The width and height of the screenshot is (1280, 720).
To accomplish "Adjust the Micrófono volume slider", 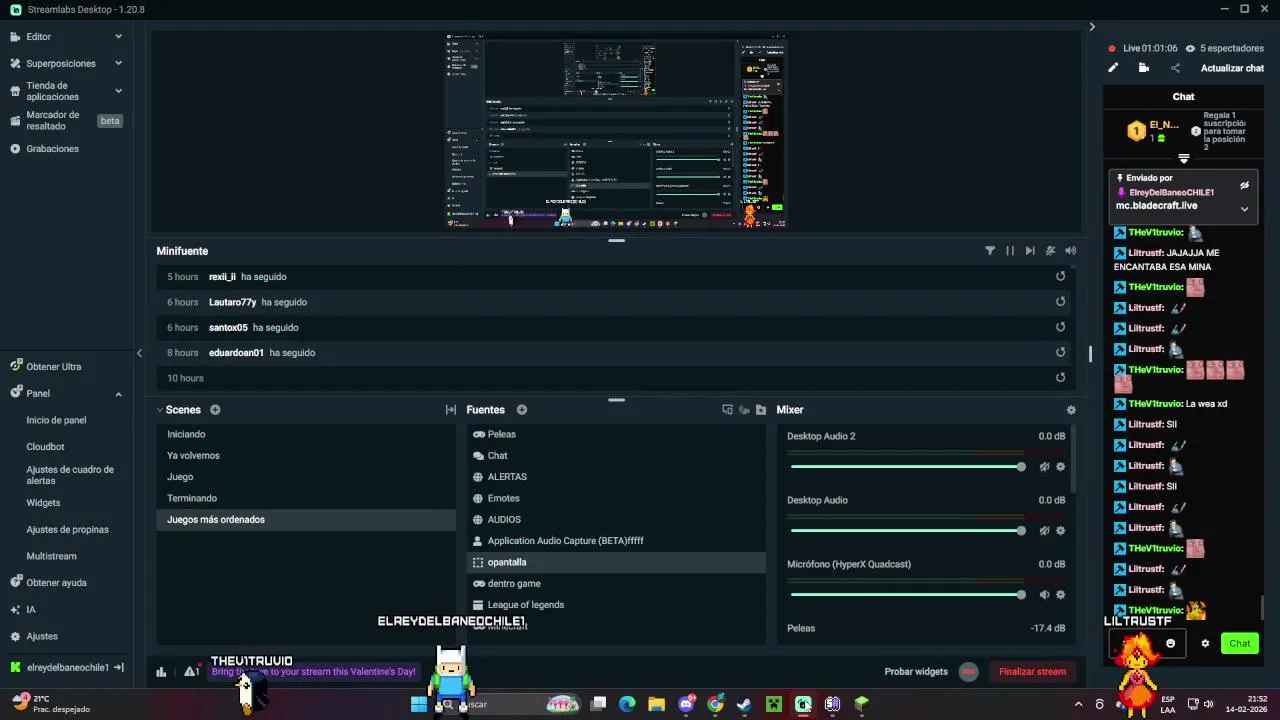I will (x=907, y=595).
